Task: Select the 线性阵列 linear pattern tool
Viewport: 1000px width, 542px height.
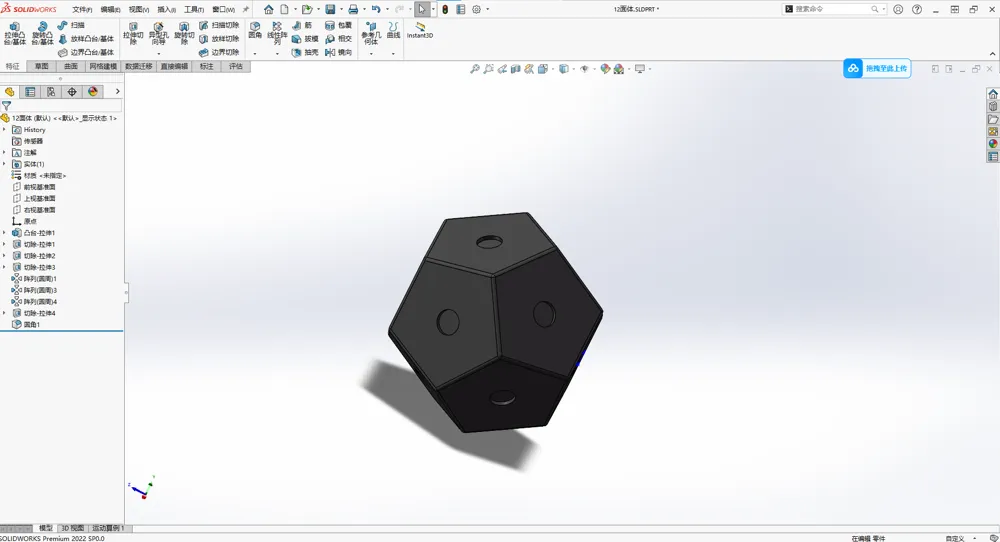Action: tap(277, 33)
